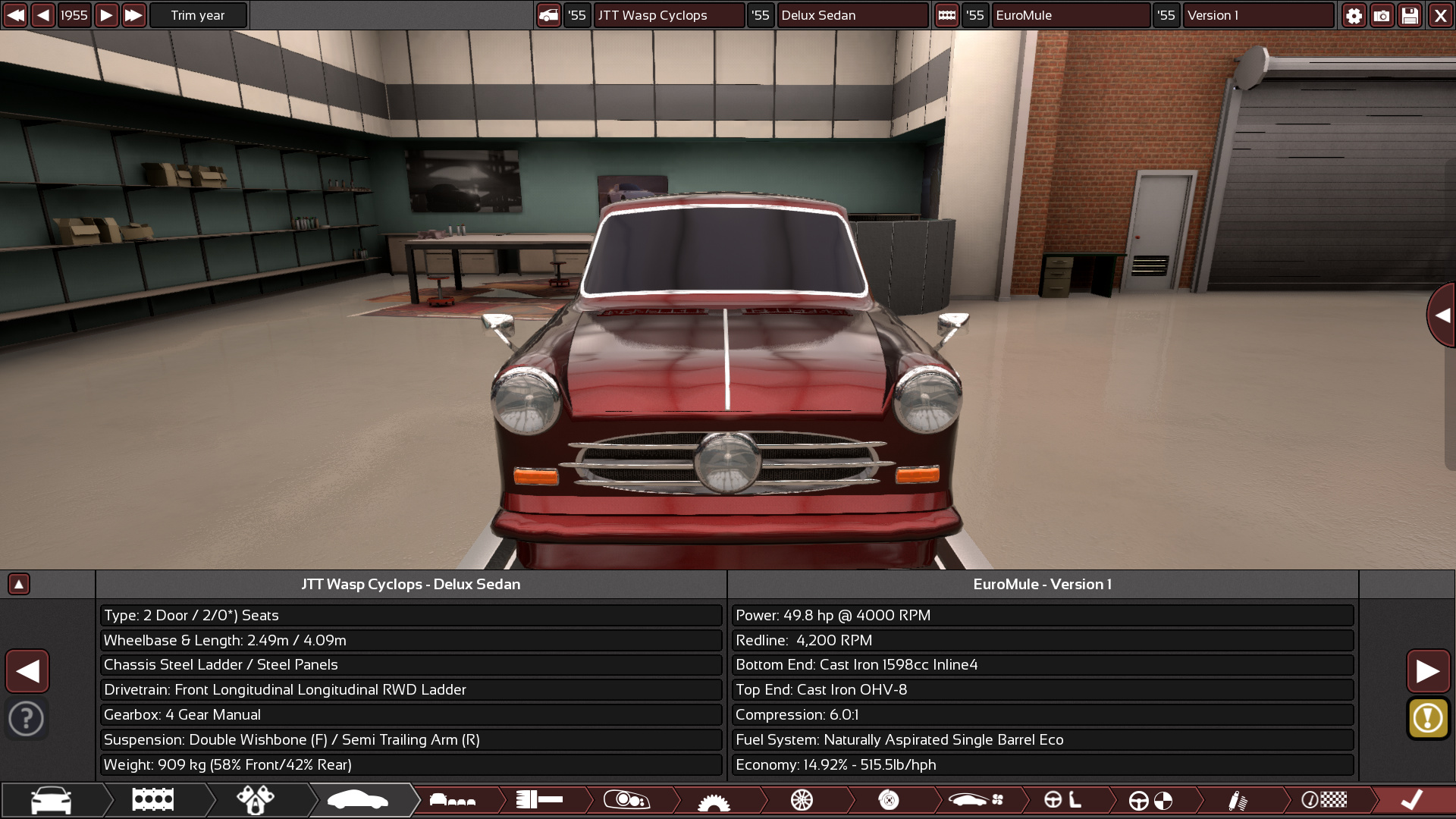This screenshot has width=1456, height=819.
Task: Open the car model tab with front-view car icon
Action: [52, 800]
